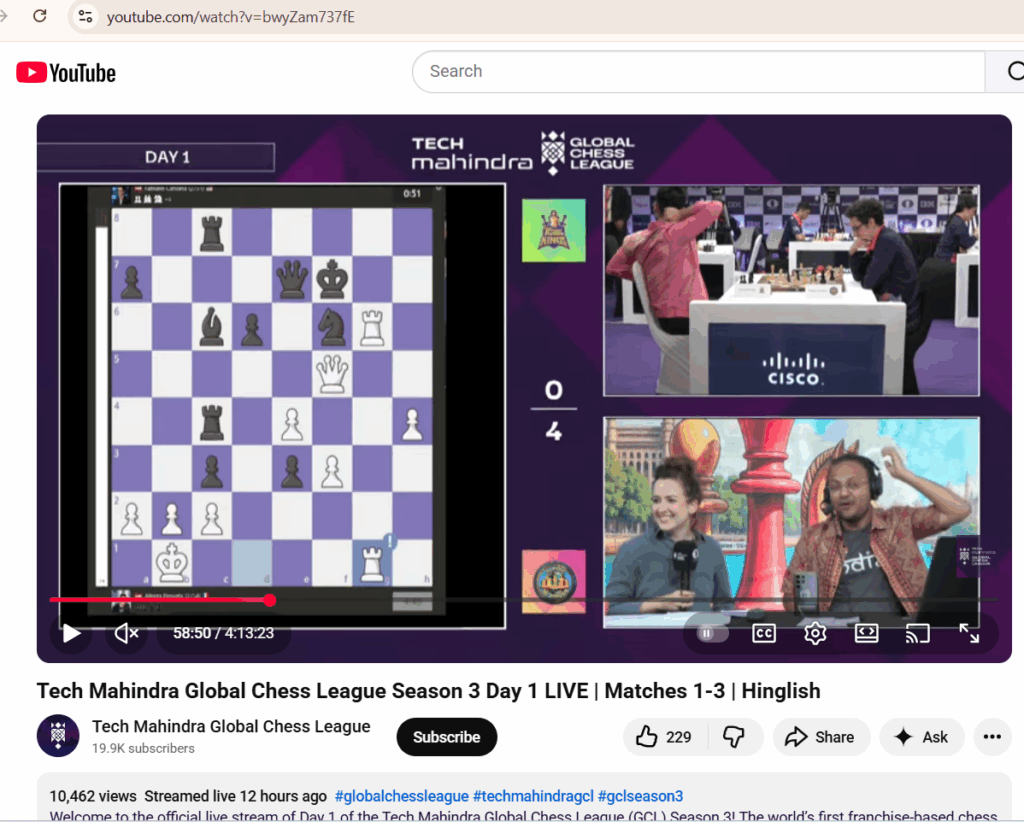Viewport: 1024px width, 822px height.
Task: Click the Ask button
Action: pos(921,737)
